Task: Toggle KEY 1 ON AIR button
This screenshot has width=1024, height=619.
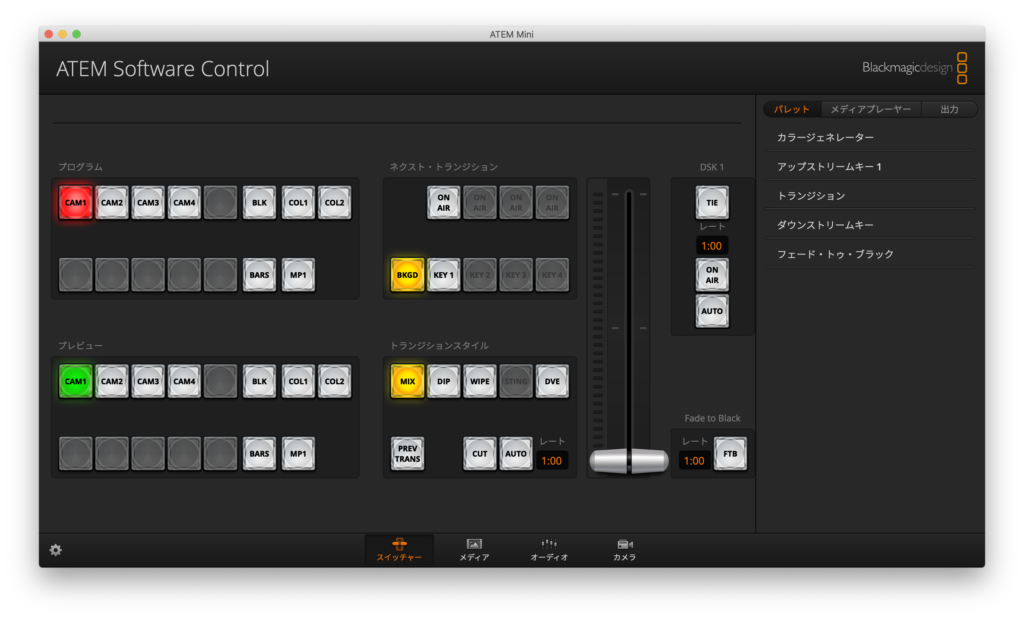Action: coord(443,202)
